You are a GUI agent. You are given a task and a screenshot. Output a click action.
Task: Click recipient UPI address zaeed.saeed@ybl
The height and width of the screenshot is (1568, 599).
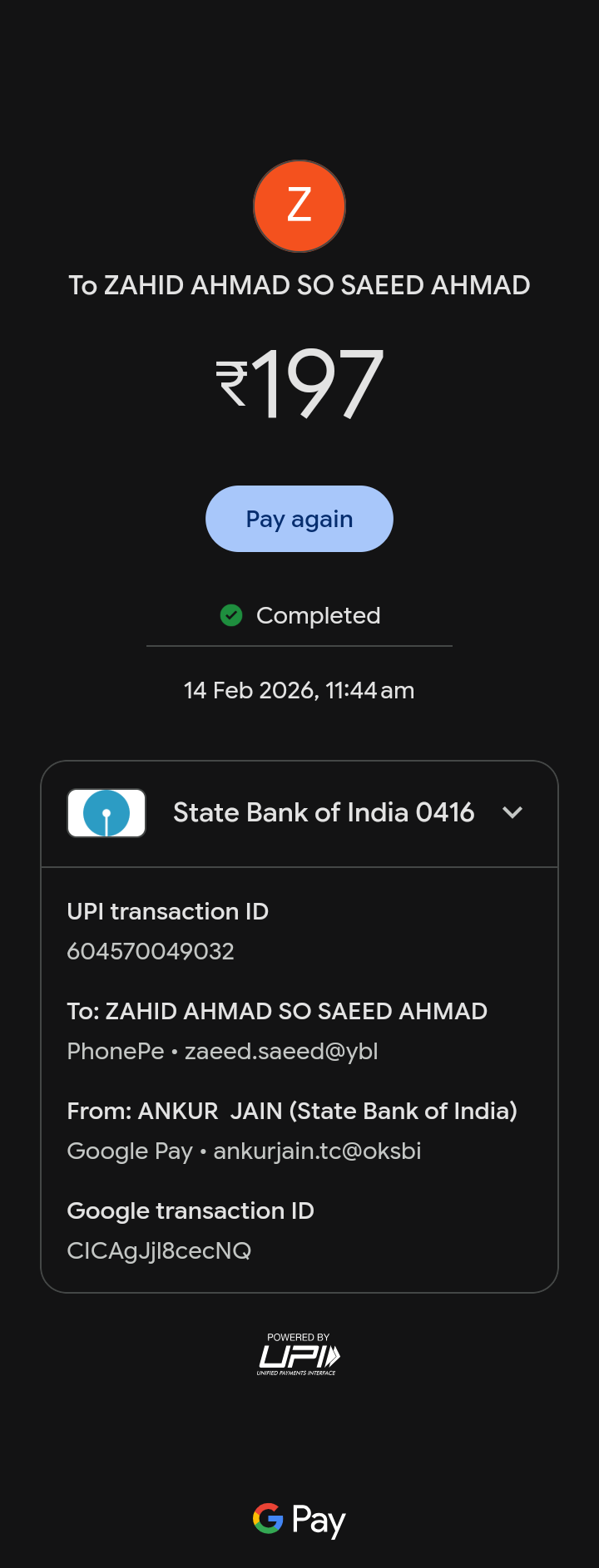(x=281, y=1051)
